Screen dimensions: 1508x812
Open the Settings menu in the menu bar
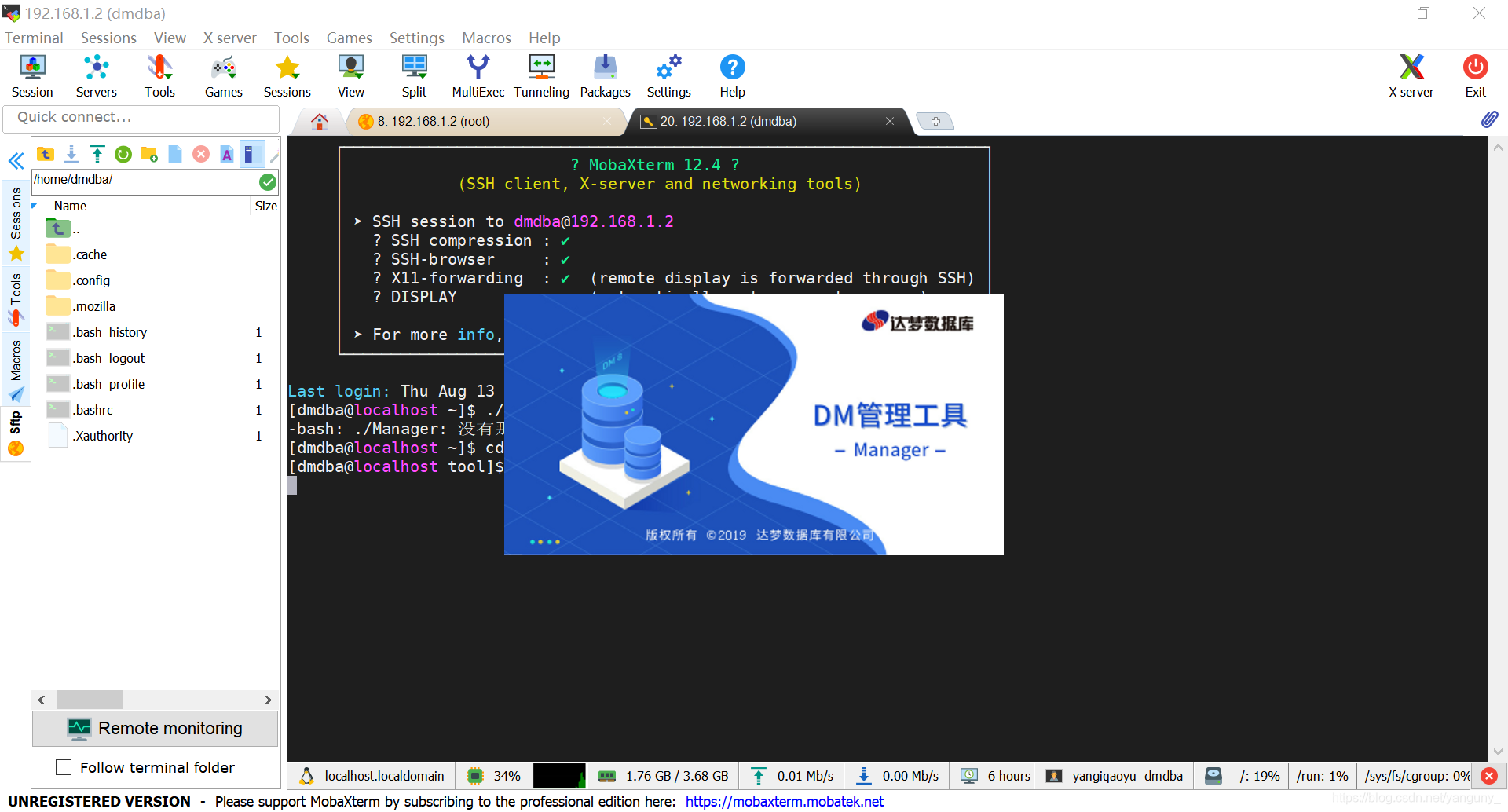pyautogui.click(x=416, y=38)
